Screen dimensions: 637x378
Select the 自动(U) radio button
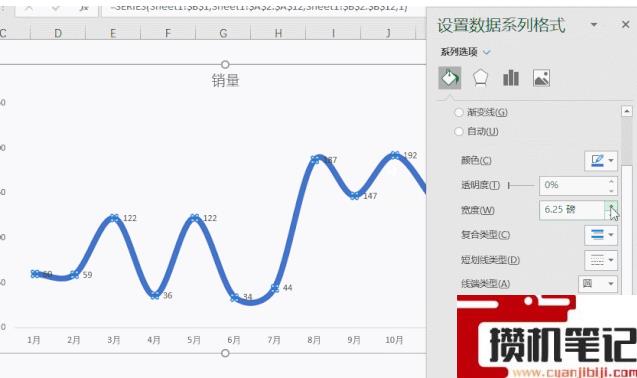point(459,131)
